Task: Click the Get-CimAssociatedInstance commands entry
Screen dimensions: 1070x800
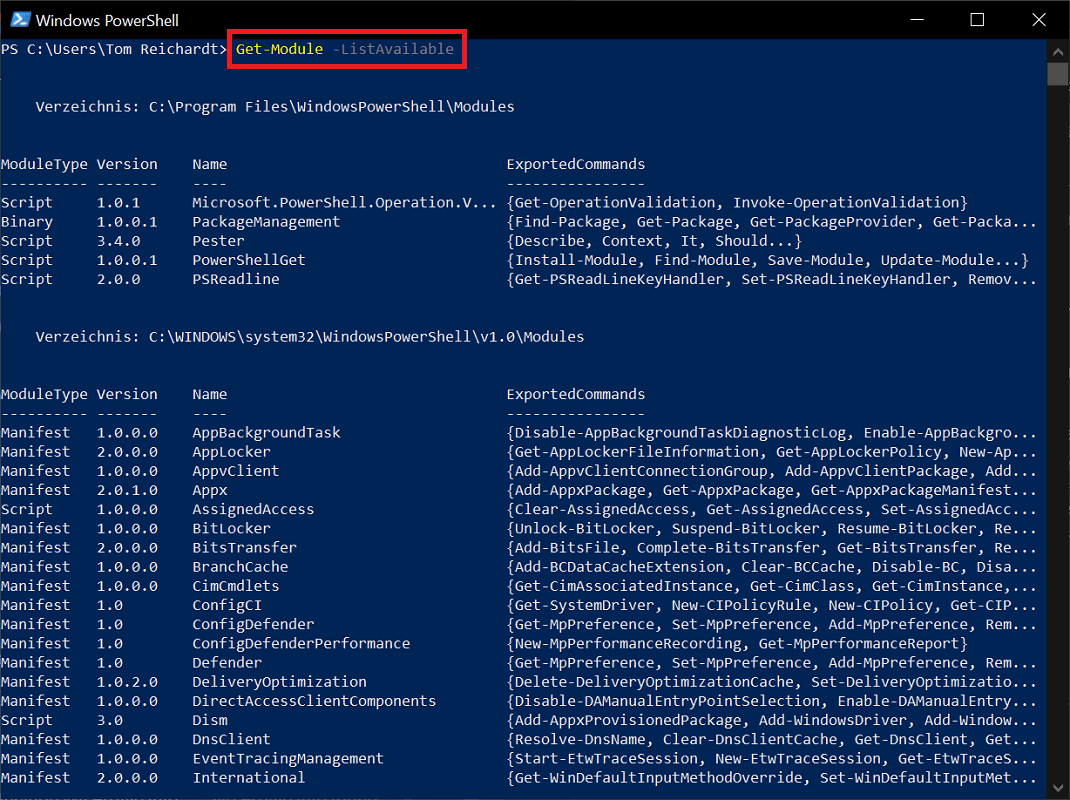Action: [772, 586]
